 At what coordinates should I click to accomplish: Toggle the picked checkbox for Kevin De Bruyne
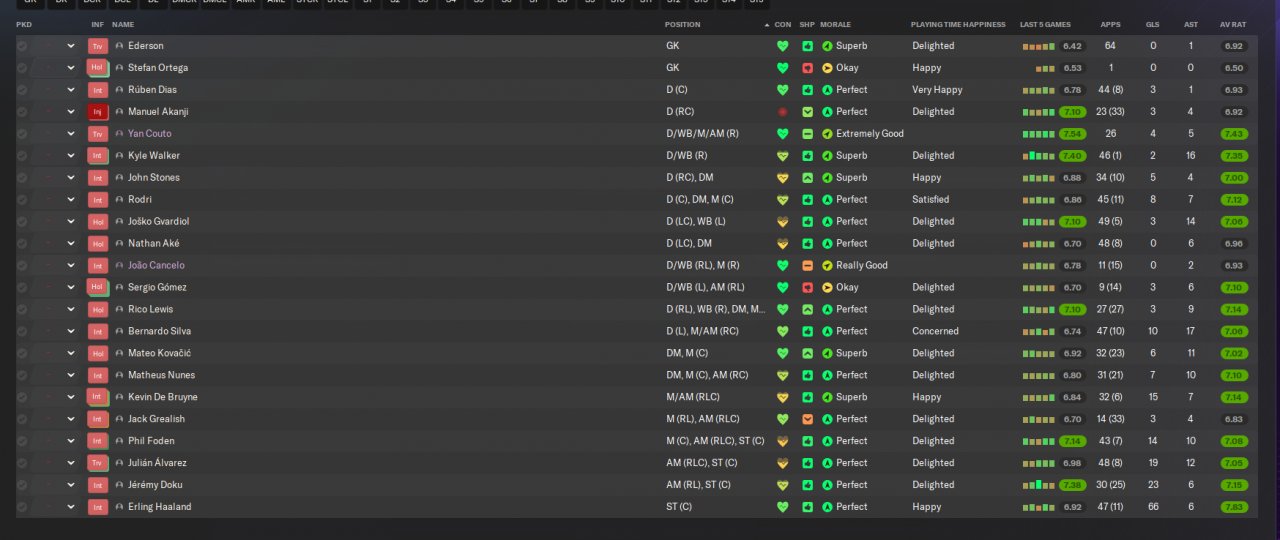(x=22, y=397)
